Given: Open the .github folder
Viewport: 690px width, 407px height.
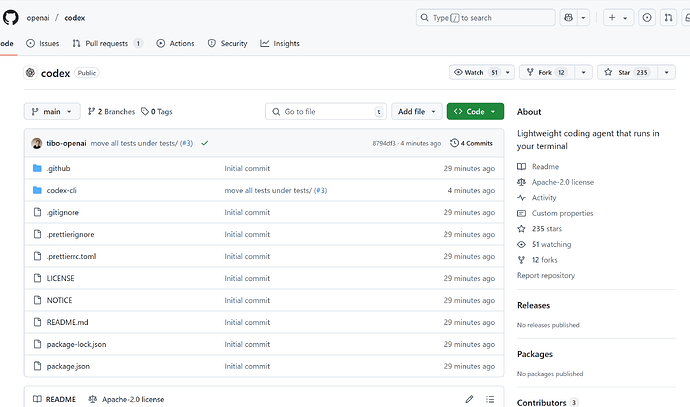Looking at the screenshot, I should (x=59, y=169).
